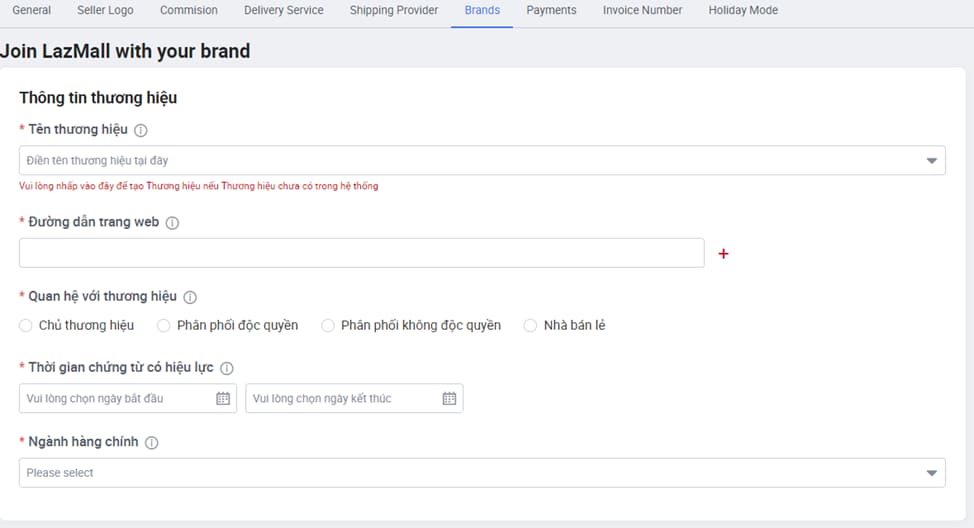Select the Nhà bán lẻ radio option
974x528 pixels.
[x=531, y=326]
